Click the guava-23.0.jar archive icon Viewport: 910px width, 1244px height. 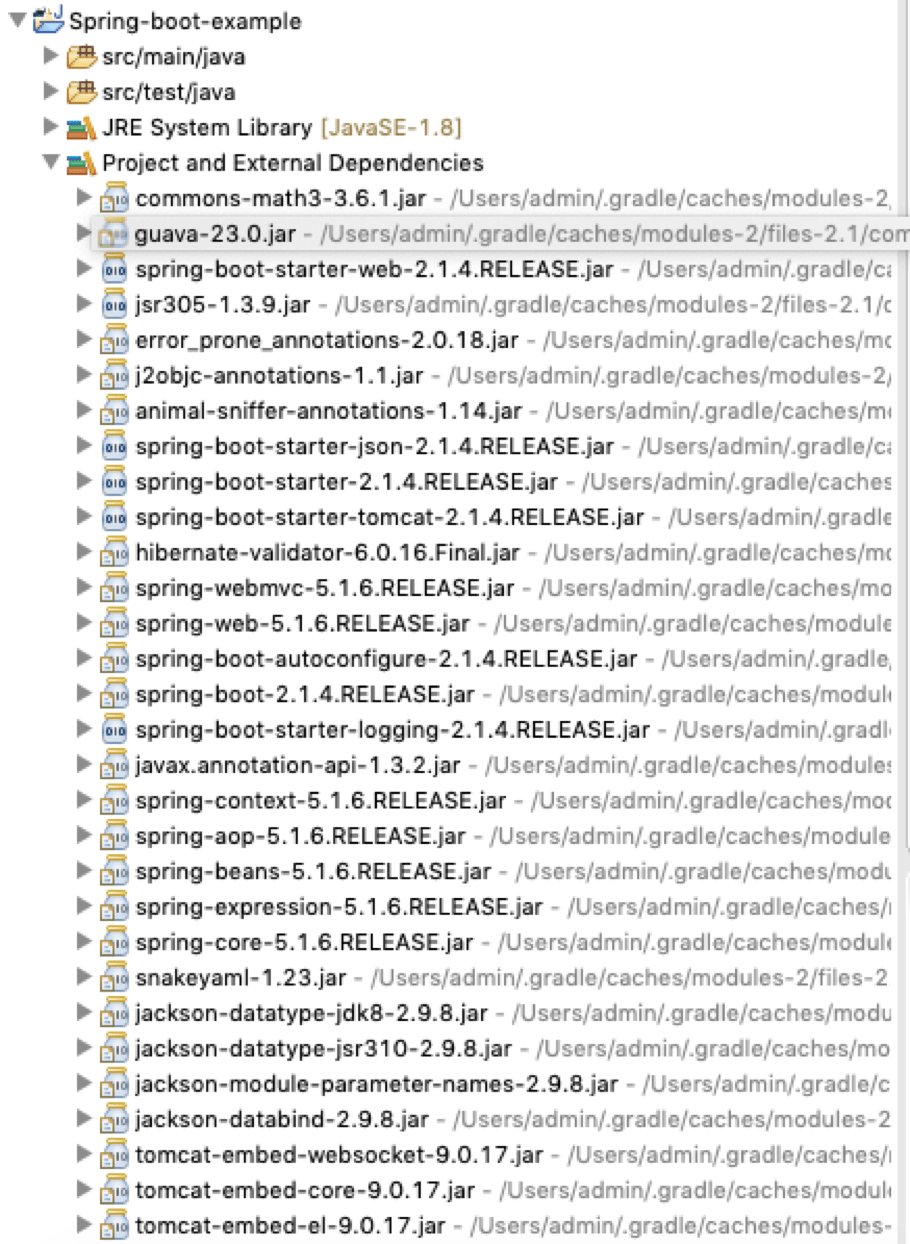click(x=113, y=234)
